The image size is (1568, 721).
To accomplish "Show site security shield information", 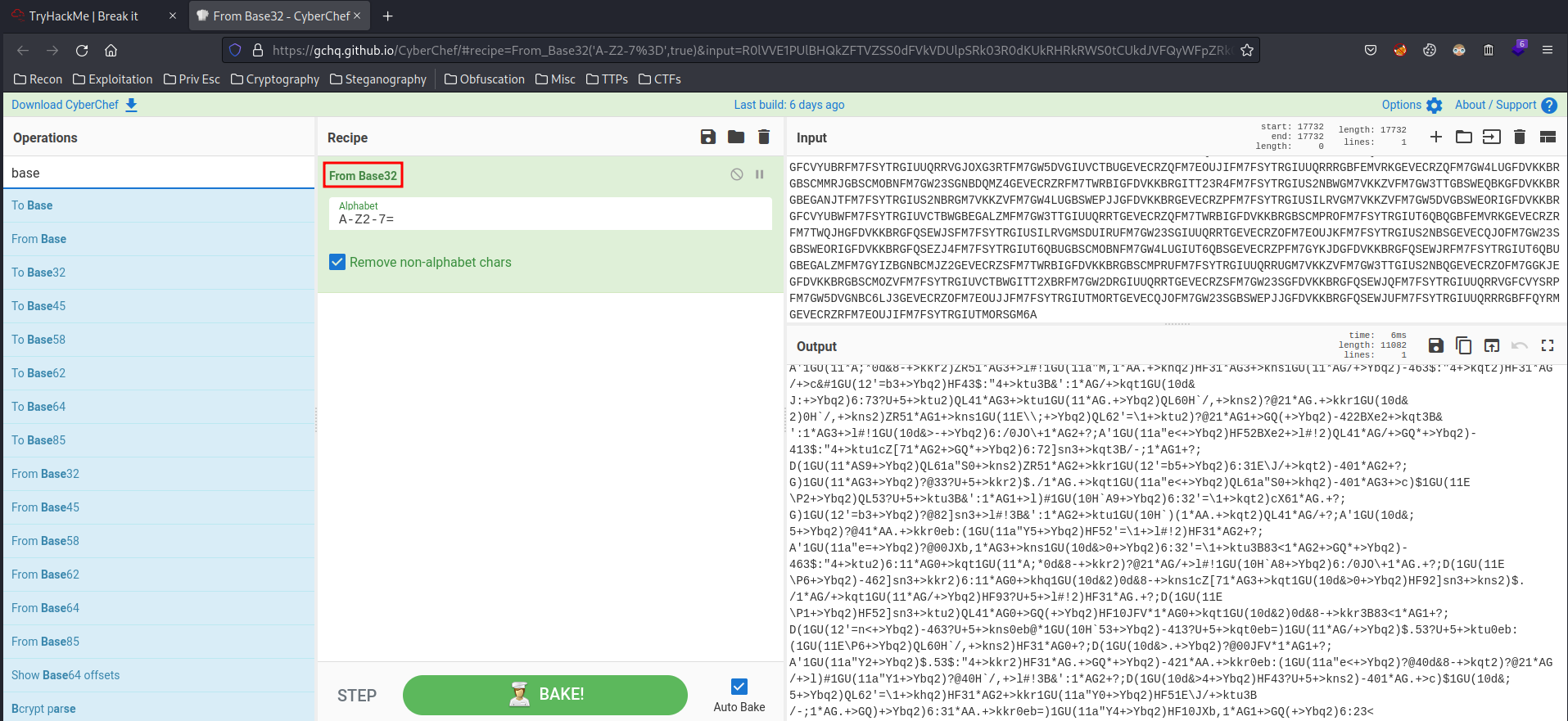I will (x=235, y=51).
